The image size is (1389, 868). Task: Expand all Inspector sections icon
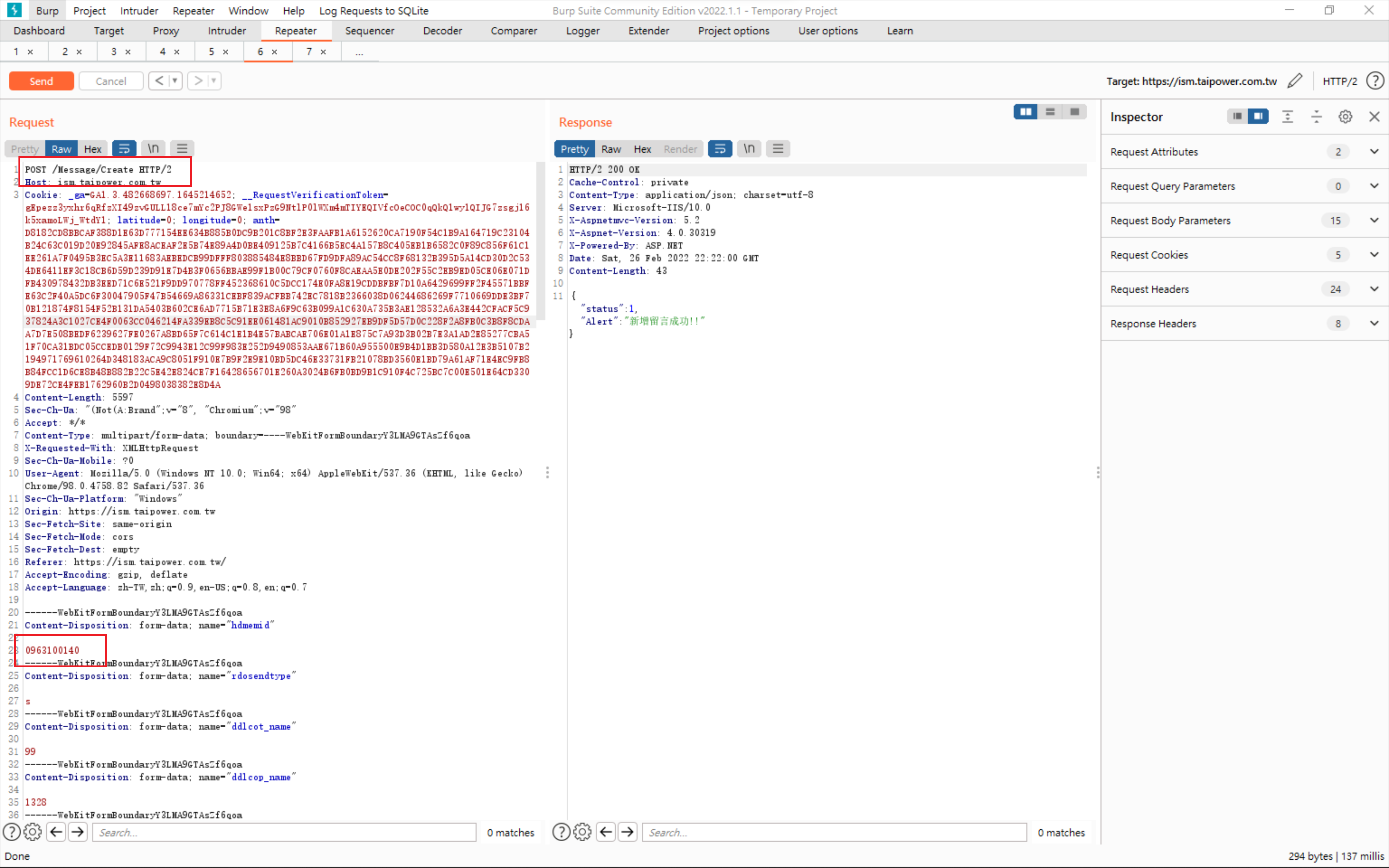tap(1288, 116)
